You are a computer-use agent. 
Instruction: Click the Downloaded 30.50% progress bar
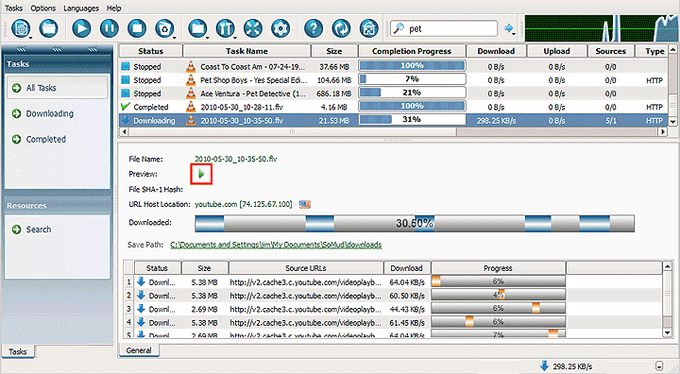tap(415, 223)
